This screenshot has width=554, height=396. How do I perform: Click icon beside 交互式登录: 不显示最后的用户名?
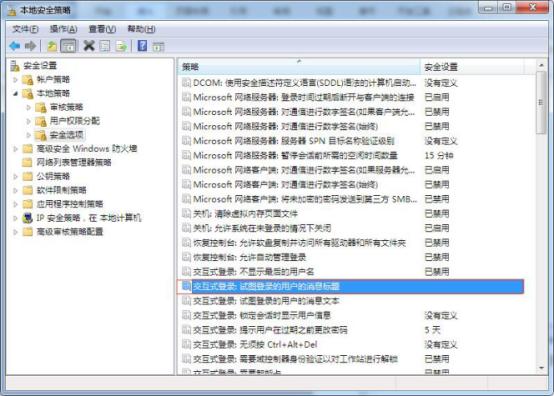click(186, 271)
